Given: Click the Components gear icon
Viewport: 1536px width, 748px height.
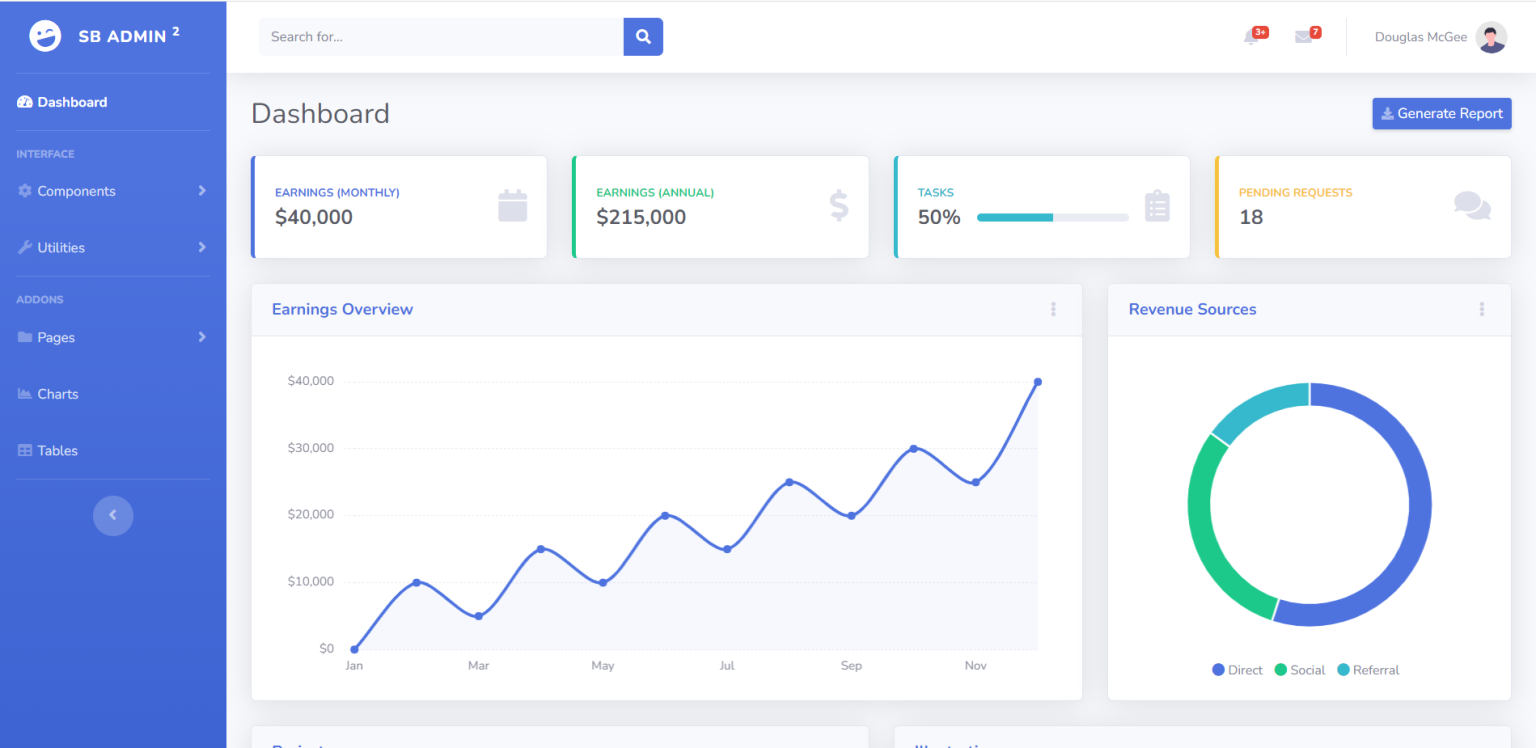Looking at the screenshot, I should pyautogui.click(x=26, y=191).
